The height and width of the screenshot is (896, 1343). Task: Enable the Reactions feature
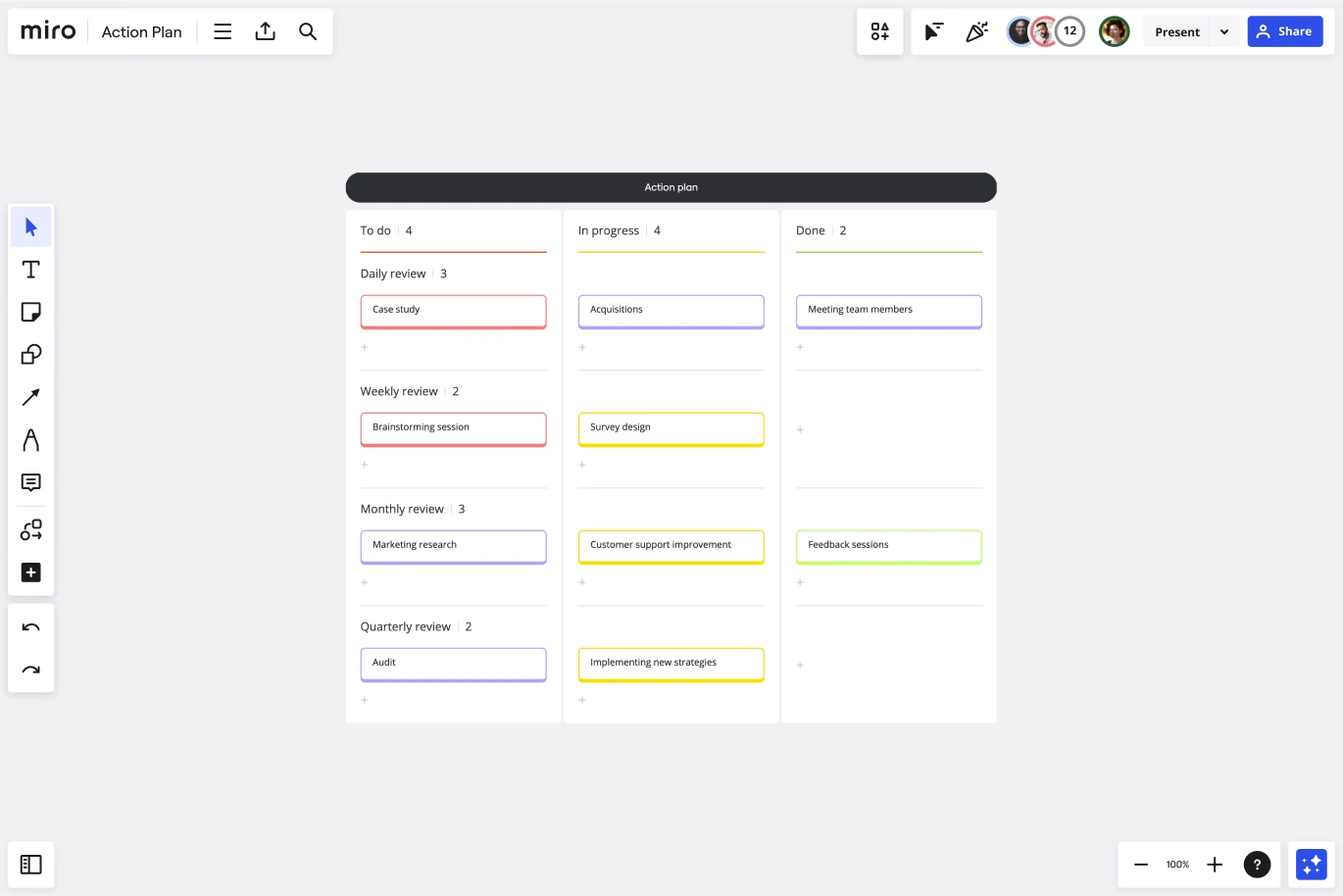click(976, 30)
